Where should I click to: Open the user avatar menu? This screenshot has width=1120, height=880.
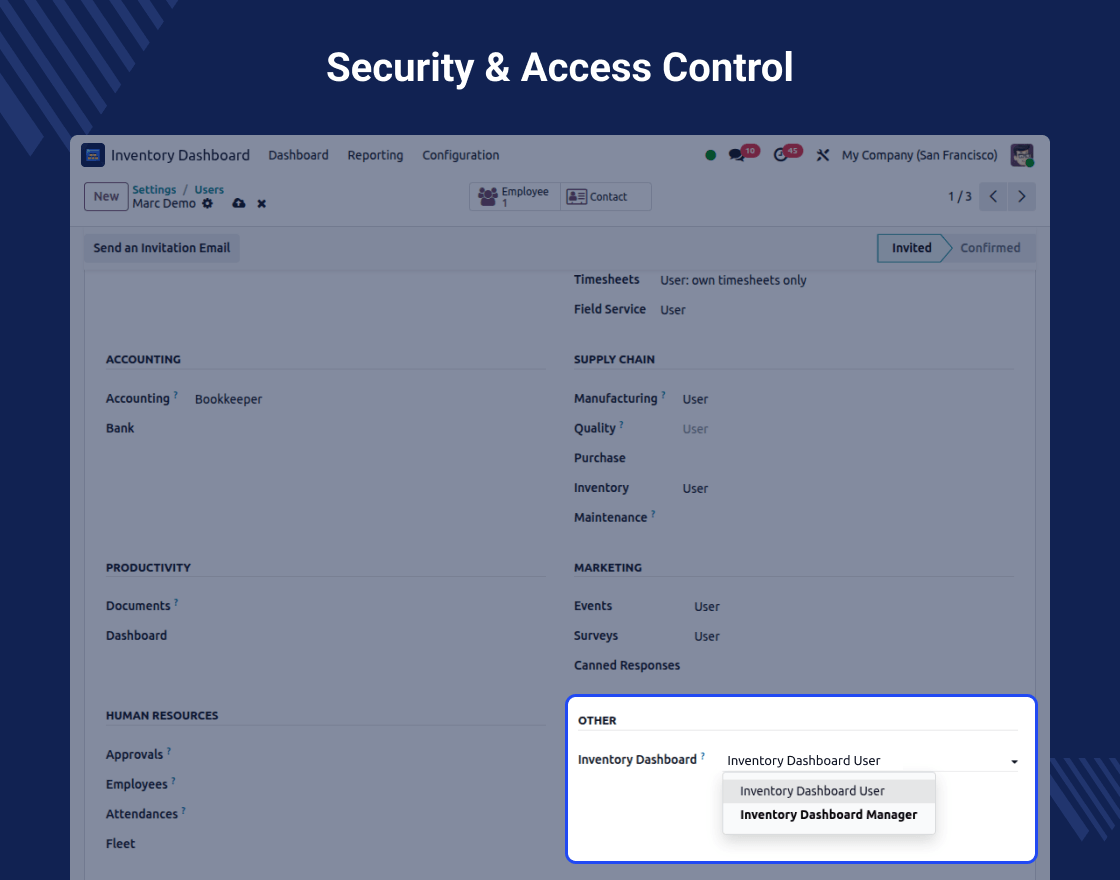pos(1022,155)
